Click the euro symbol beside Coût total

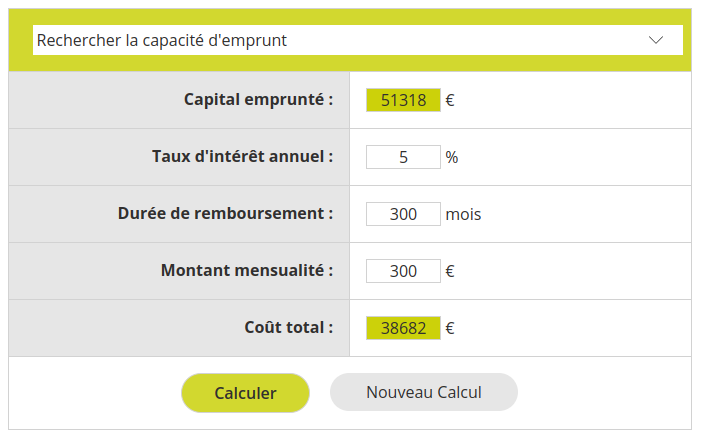(450, 328)
